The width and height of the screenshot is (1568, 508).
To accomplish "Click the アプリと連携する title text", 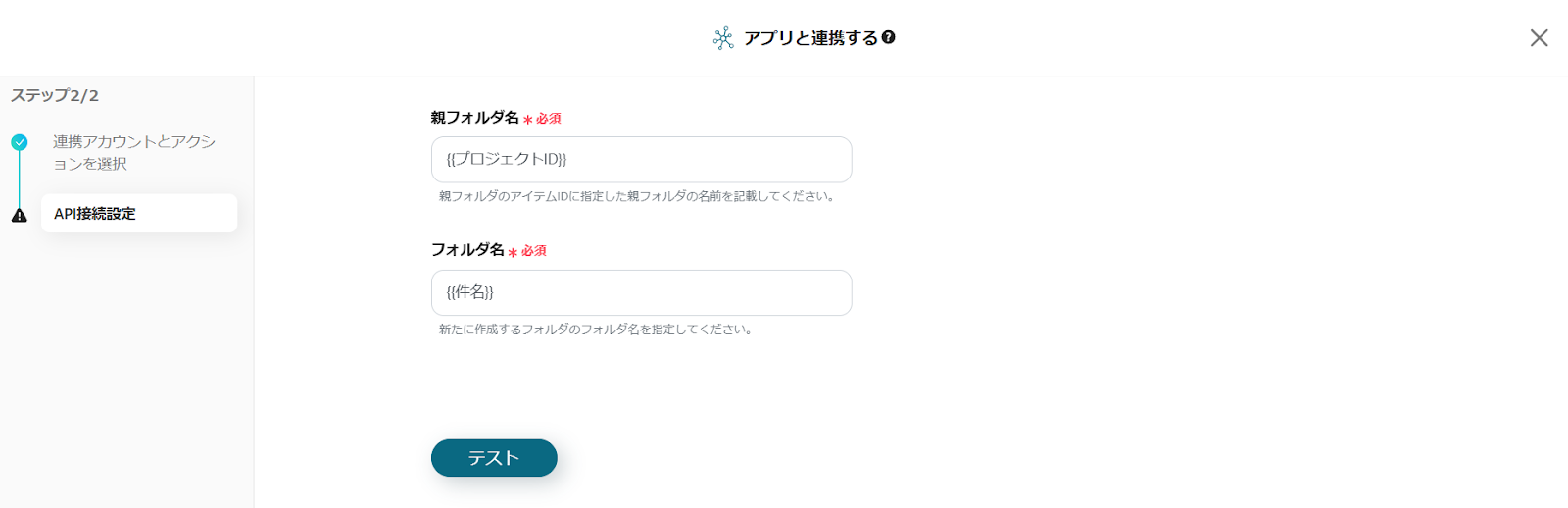I will click(810, 38).
